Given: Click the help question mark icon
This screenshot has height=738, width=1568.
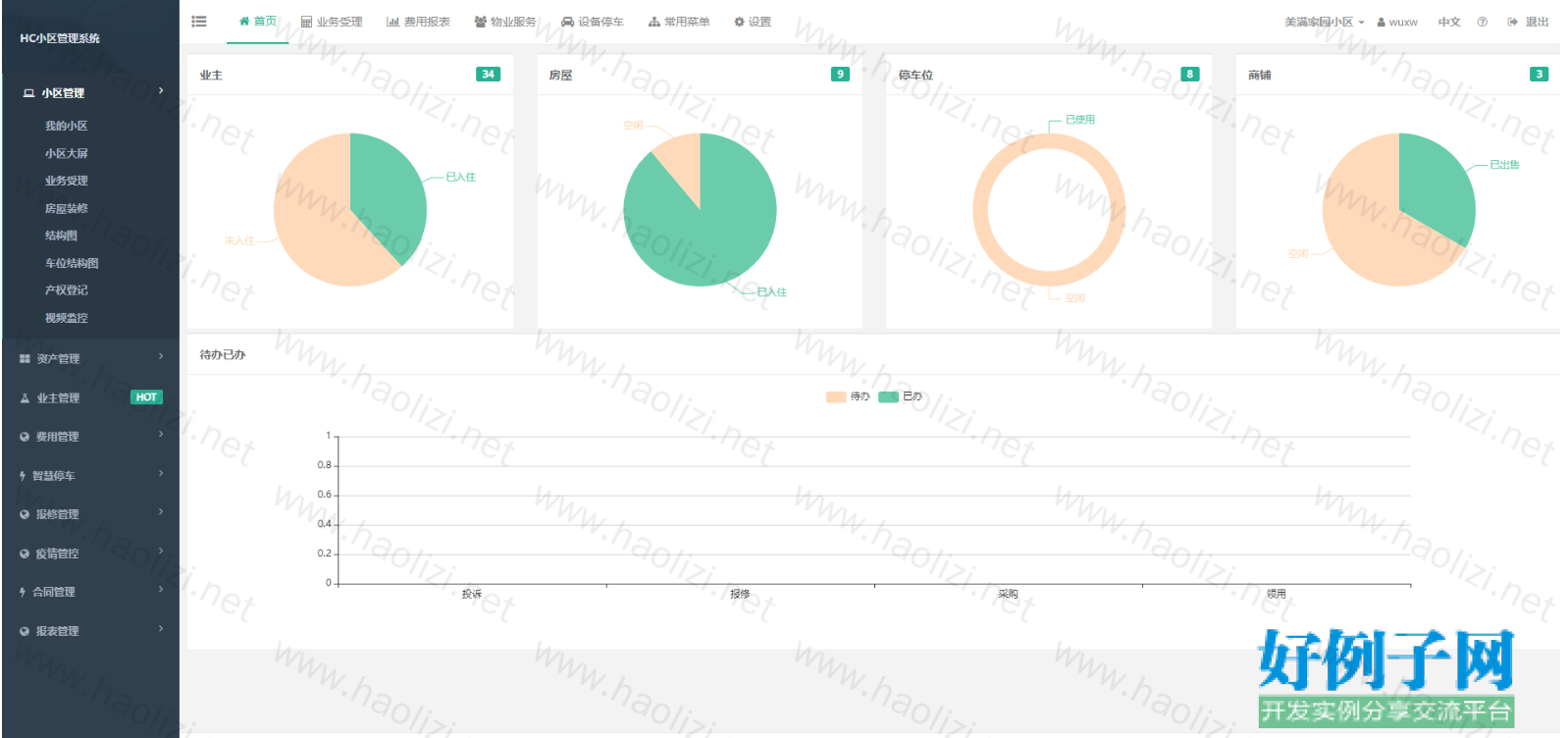Looking at the screenshot, I should click(x=1483, y=22).
